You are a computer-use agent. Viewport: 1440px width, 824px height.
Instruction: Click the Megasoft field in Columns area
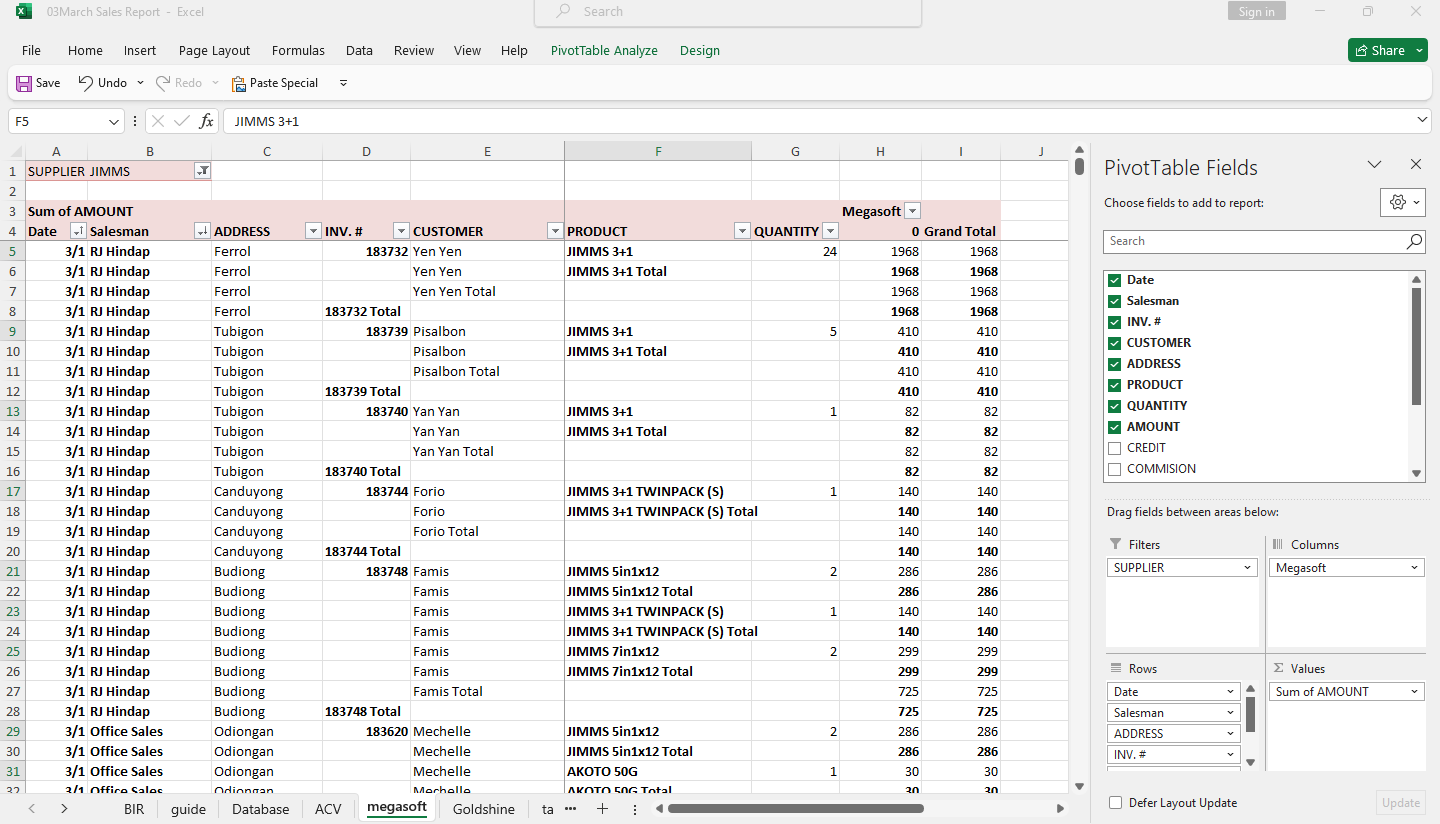click(x=1347, y=568)
